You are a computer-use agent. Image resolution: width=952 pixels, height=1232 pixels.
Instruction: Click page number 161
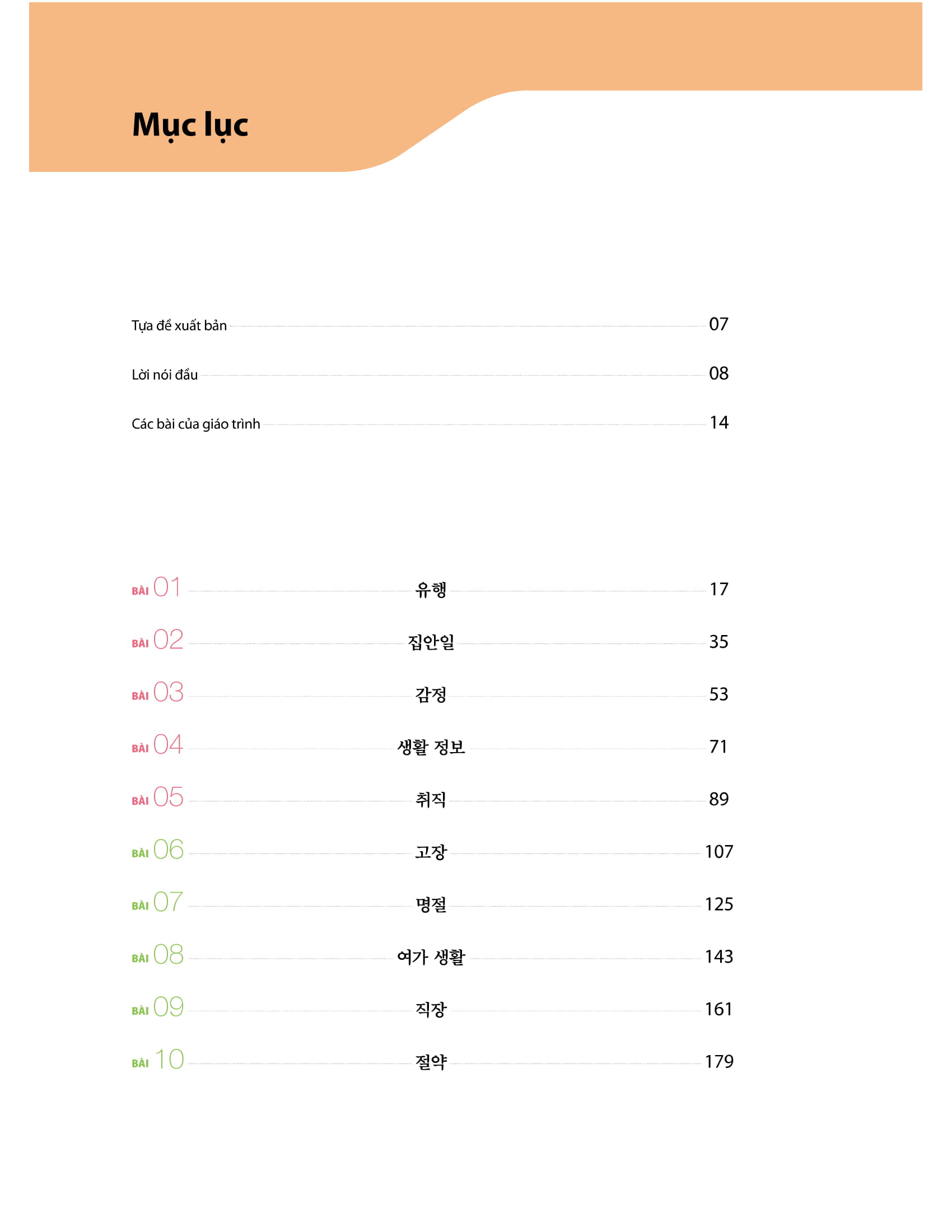(x=718, y=1009)
